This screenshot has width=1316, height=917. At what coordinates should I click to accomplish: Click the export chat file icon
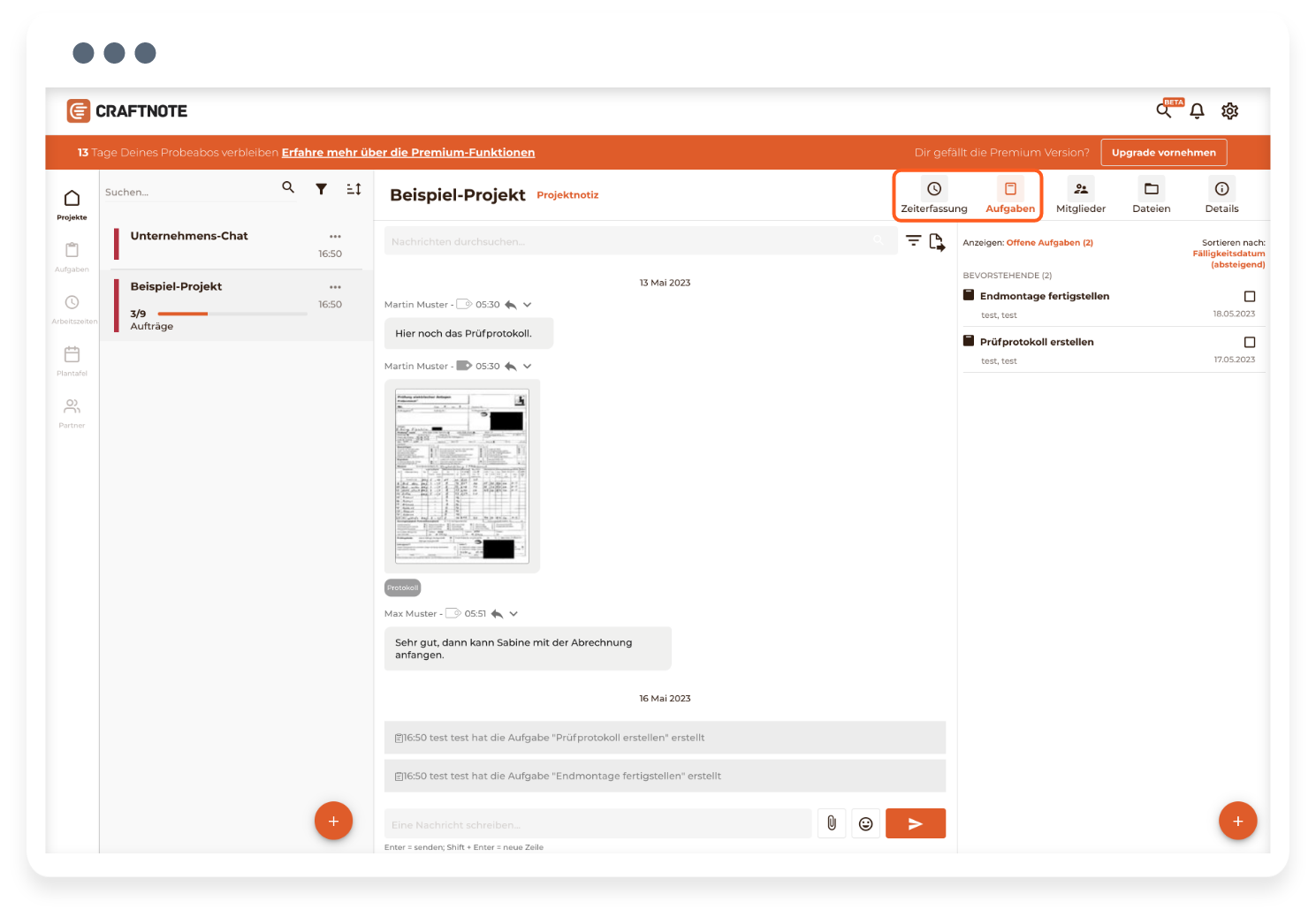pyautogui.click(x=937, y=241)
